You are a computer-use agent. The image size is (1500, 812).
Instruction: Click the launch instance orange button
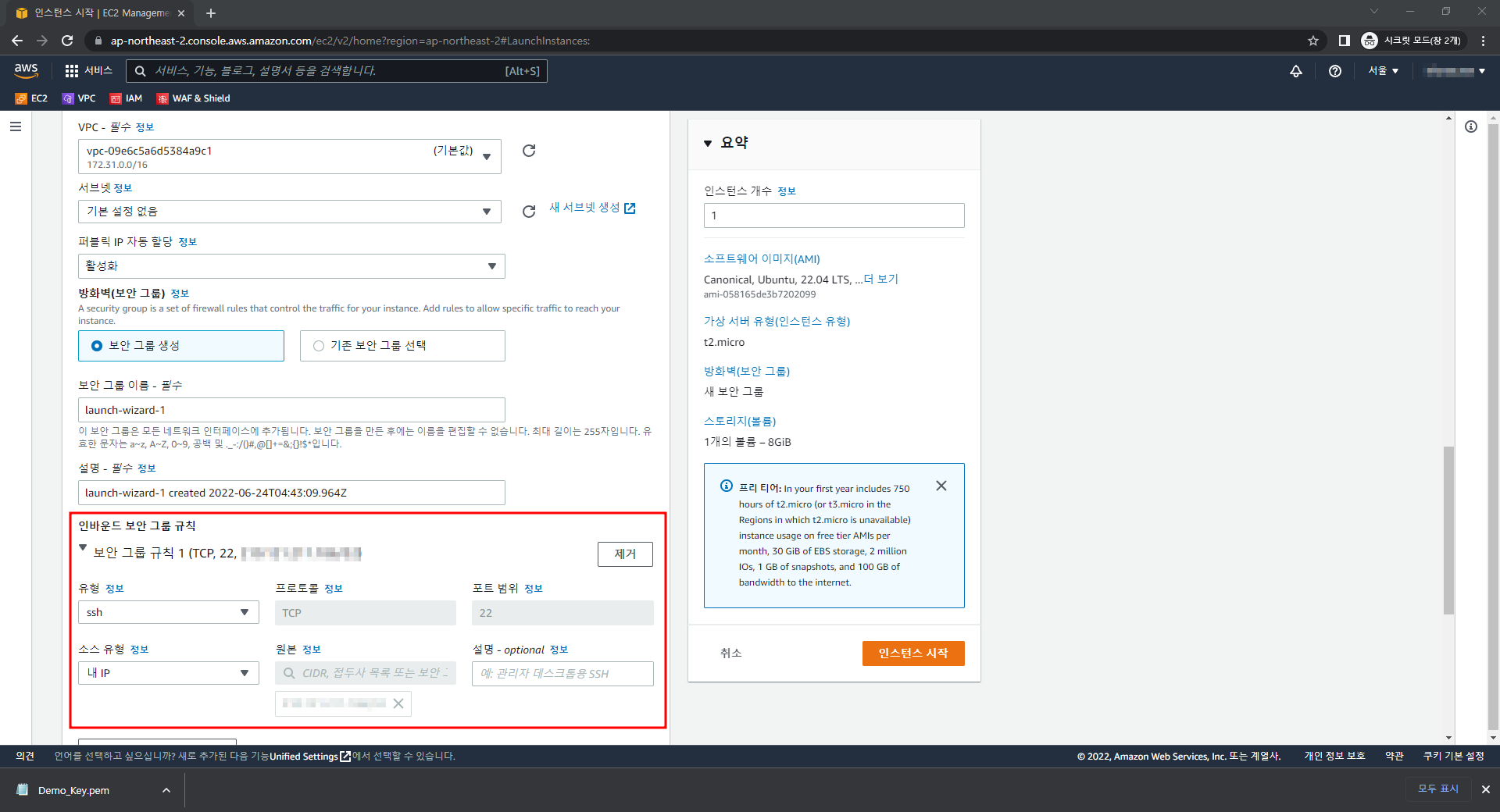(x=913, y=654)
